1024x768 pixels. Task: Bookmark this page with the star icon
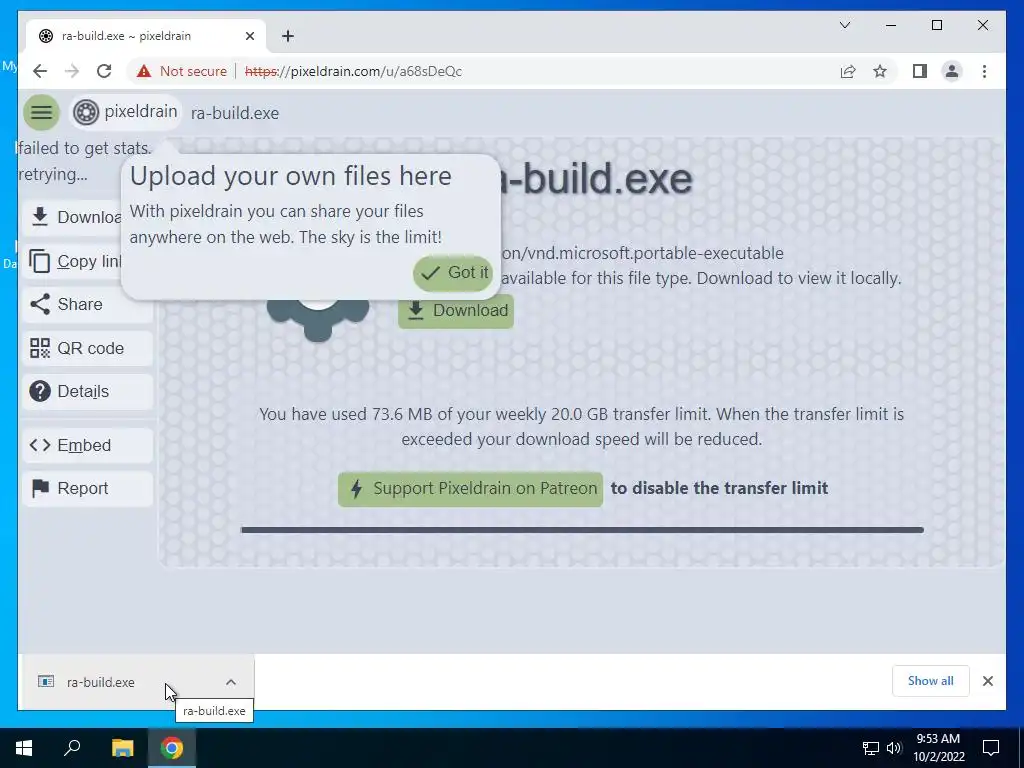(880, 71)
